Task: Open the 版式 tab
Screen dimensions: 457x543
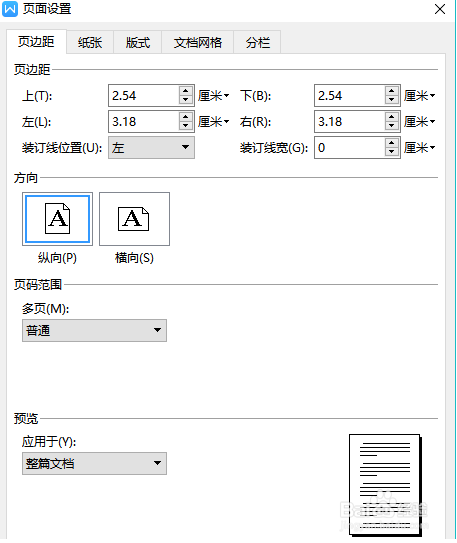Action: [137, 43]
